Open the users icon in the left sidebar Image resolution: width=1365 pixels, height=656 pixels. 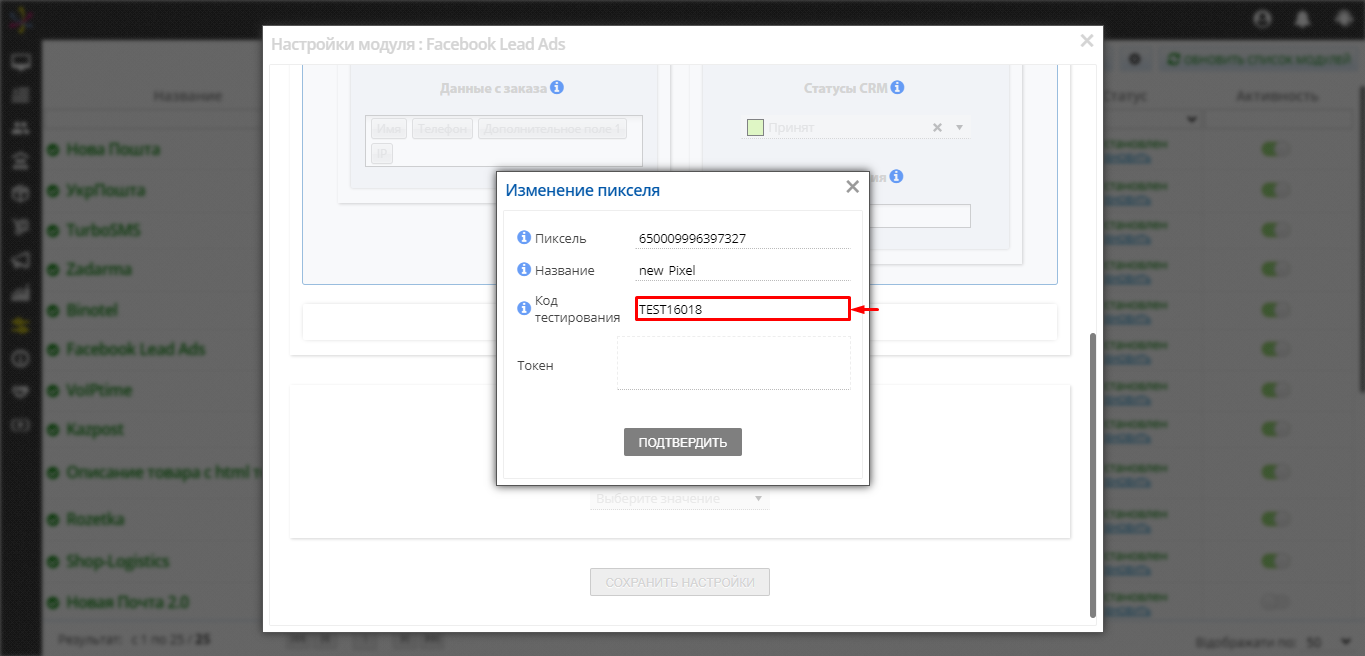20,129
